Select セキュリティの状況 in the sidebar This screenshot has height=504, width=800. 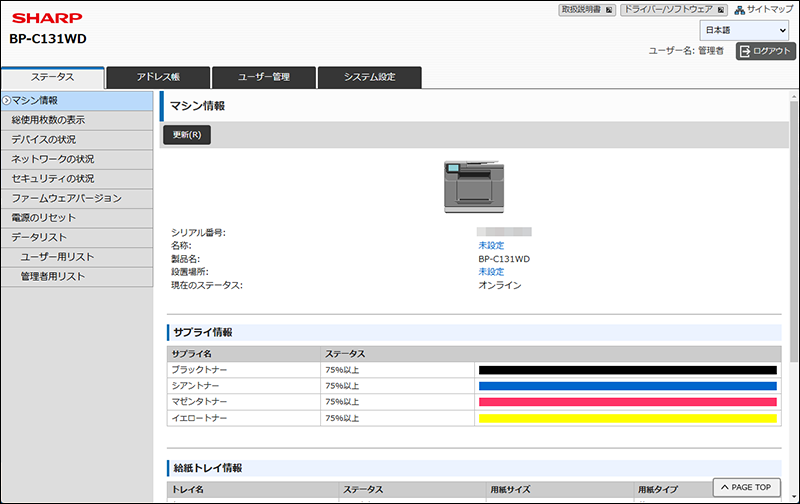(77, 179)
